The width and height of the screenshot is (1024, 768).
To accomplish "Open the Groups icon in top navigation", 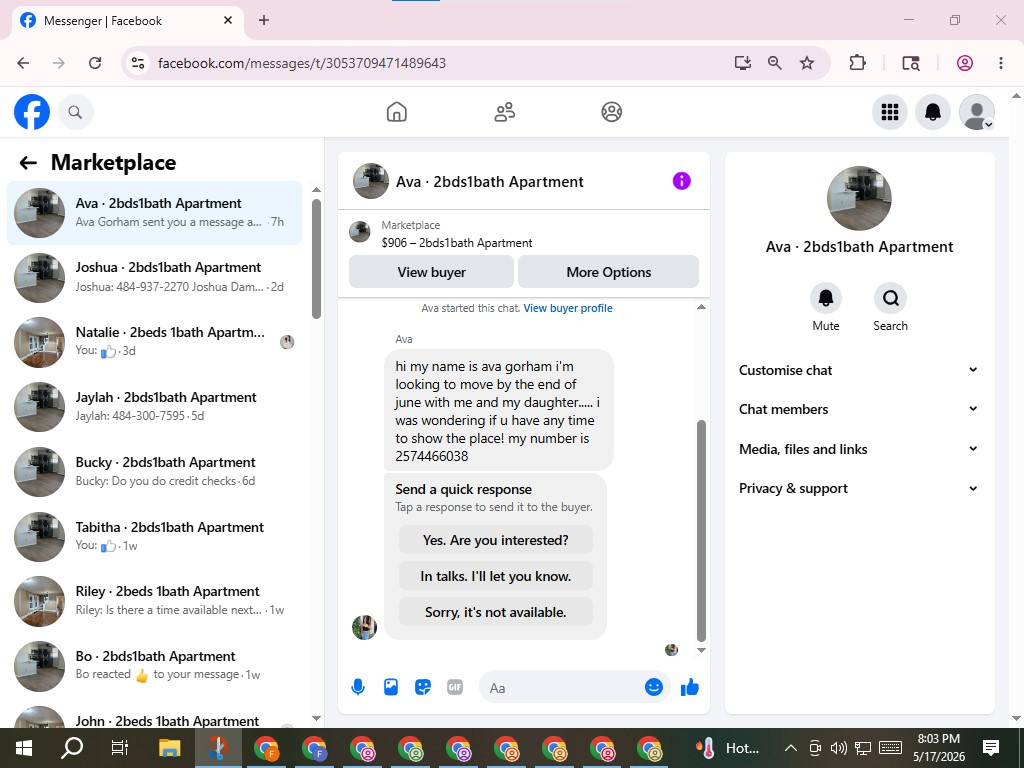I will click(611, 112).
